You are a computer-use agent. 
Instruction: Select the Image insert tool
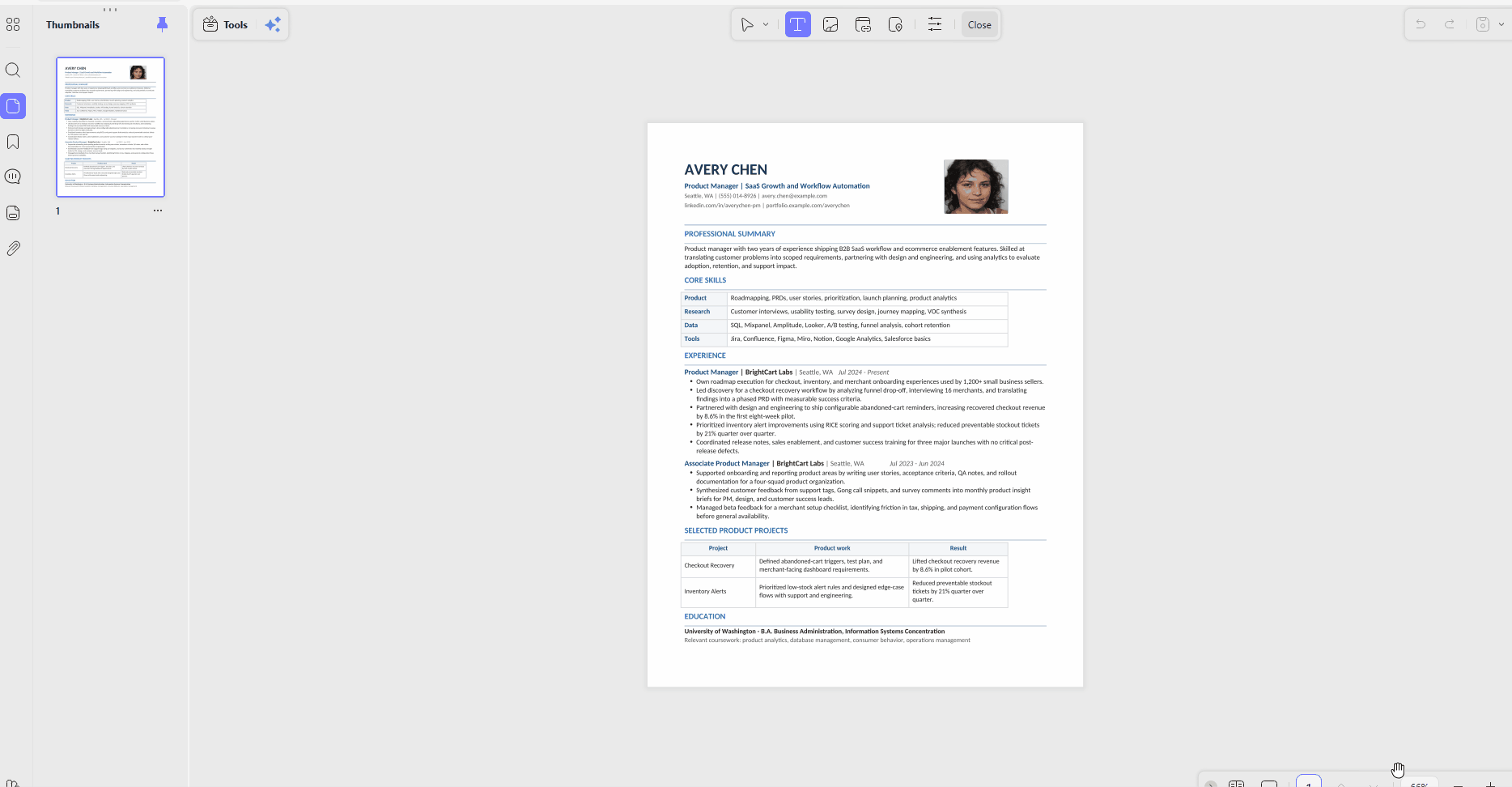(x=830, y=25)
